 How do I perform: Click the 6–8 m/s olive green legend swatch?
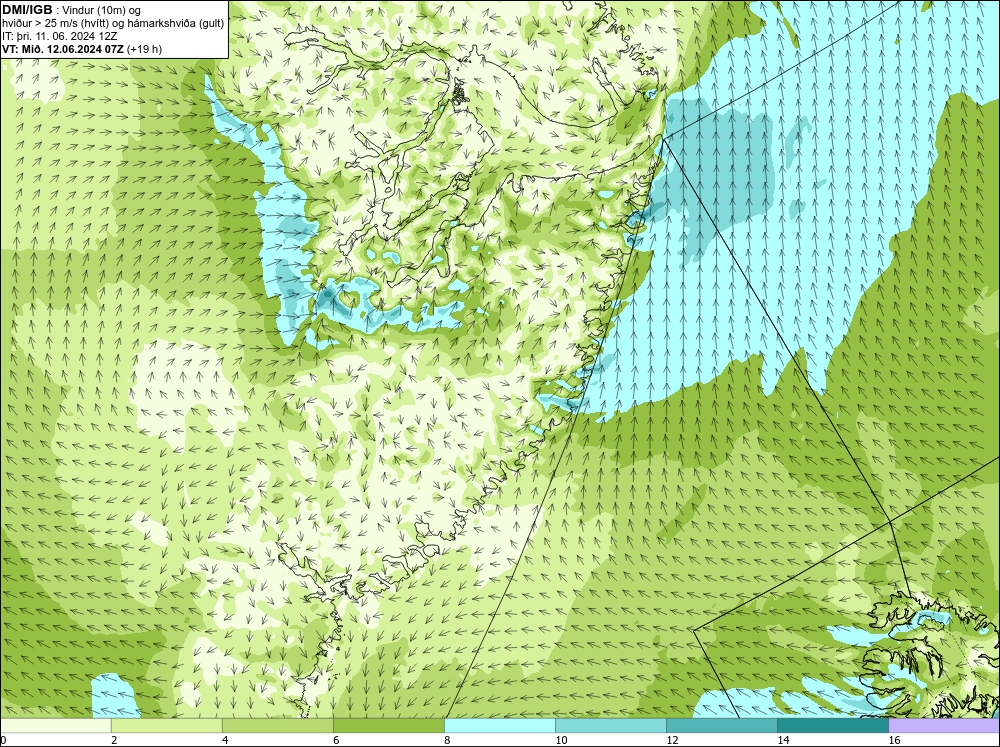click(388, 725)
